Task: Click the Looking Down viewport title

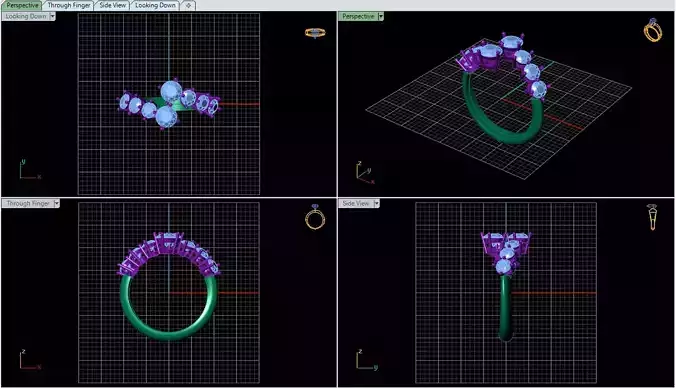Action: coord(26,16)
